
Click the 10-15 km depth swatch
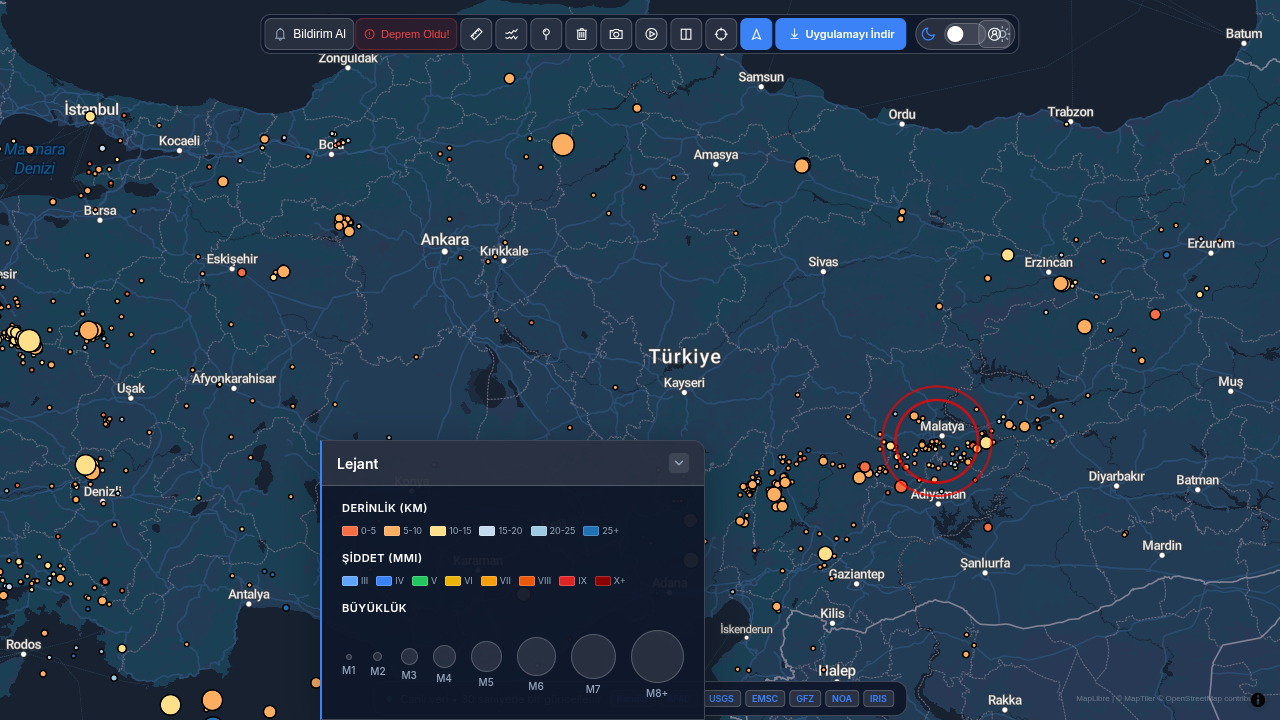(x=438, y=531)
